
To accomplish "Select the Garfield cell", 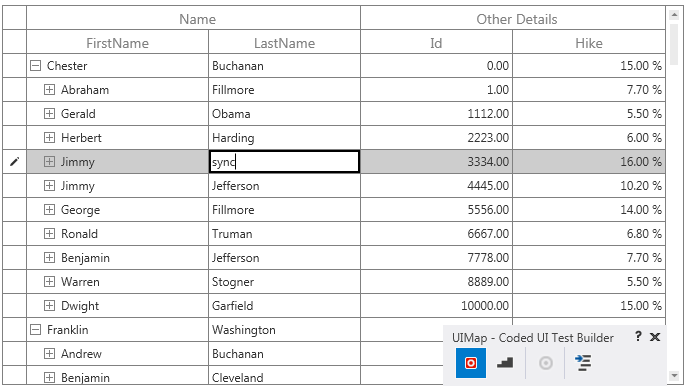I will pyautogui.click(x=284, y=306).
